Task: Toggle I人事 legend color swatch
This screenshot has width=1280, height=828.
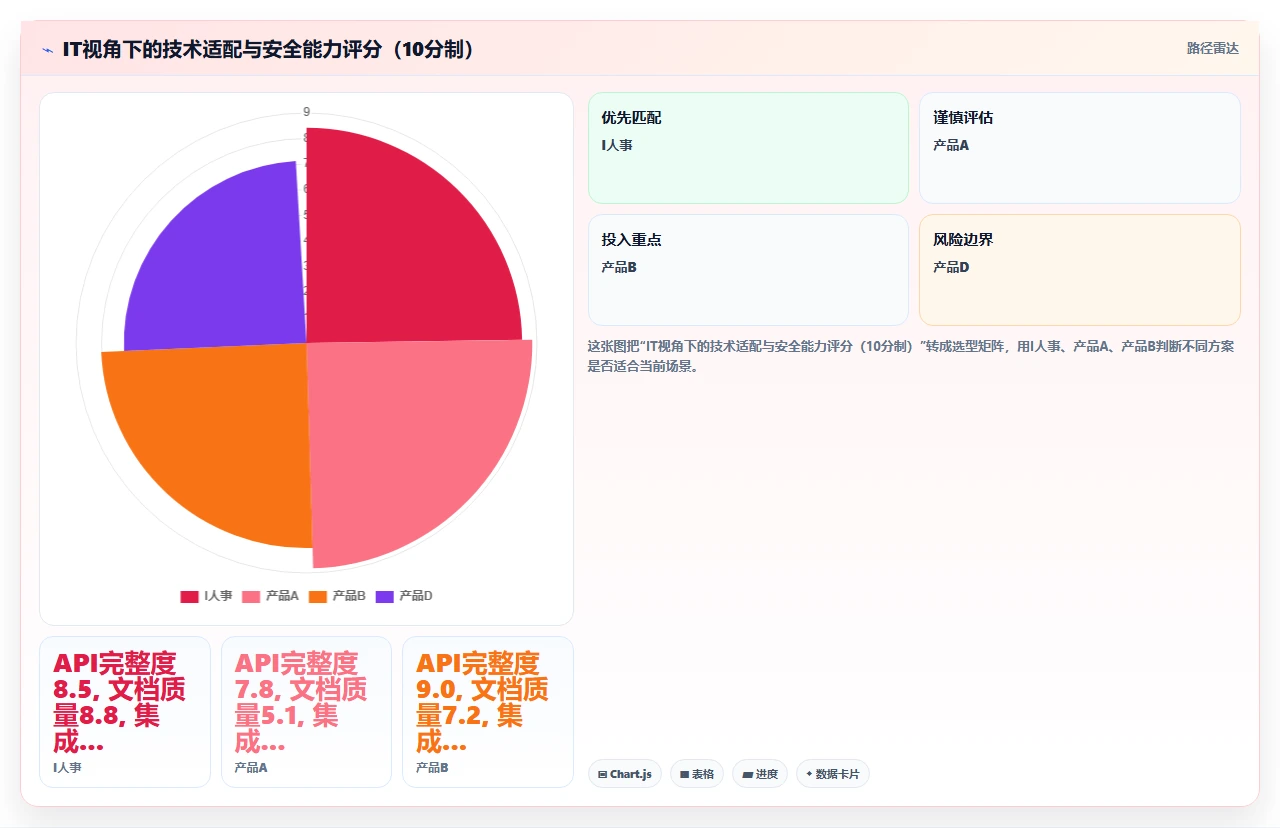Action: click(x=189, y=596)
